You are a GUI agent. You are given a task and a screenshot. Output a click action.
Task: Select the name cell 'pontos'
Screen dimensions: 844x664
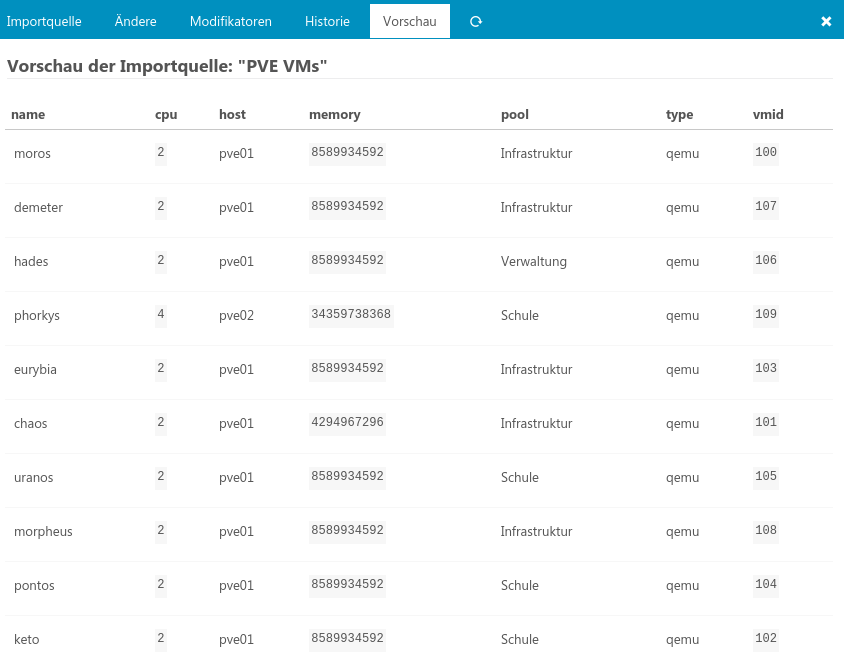34,585
